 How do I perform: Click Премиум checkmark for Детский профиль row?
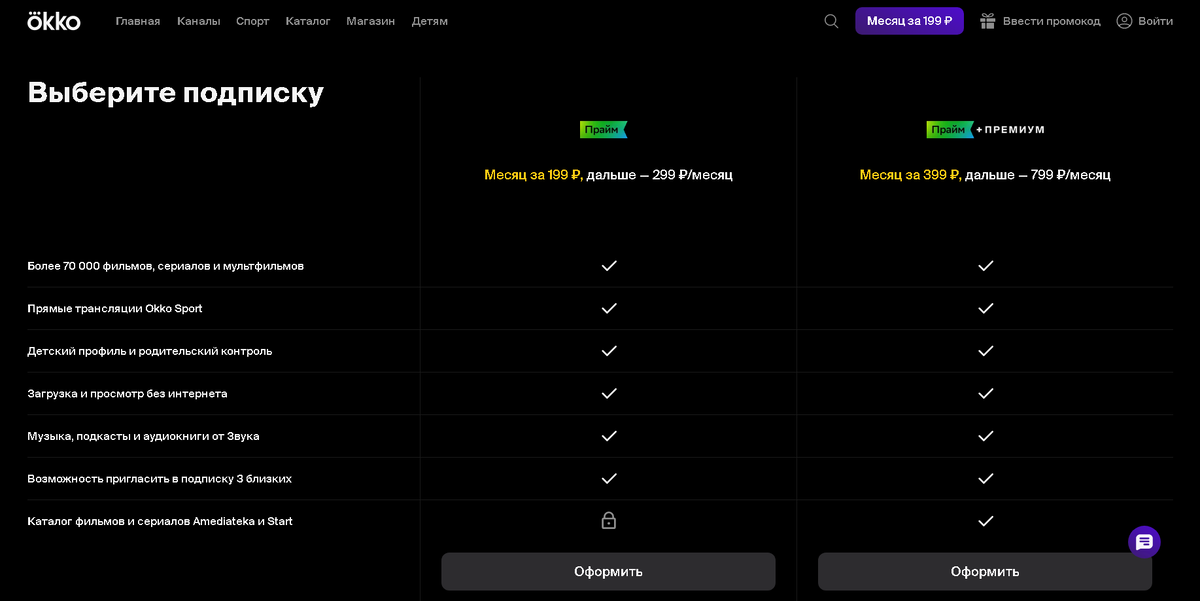(x=985, y=351)
